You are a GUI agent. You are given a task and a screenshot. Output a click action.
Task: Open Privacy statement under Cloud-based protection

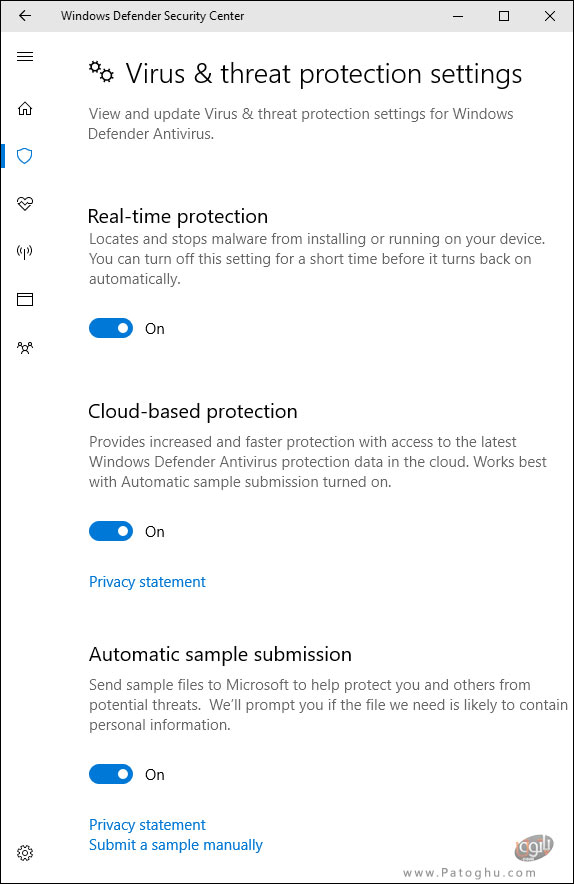click(x=147, y=582)
